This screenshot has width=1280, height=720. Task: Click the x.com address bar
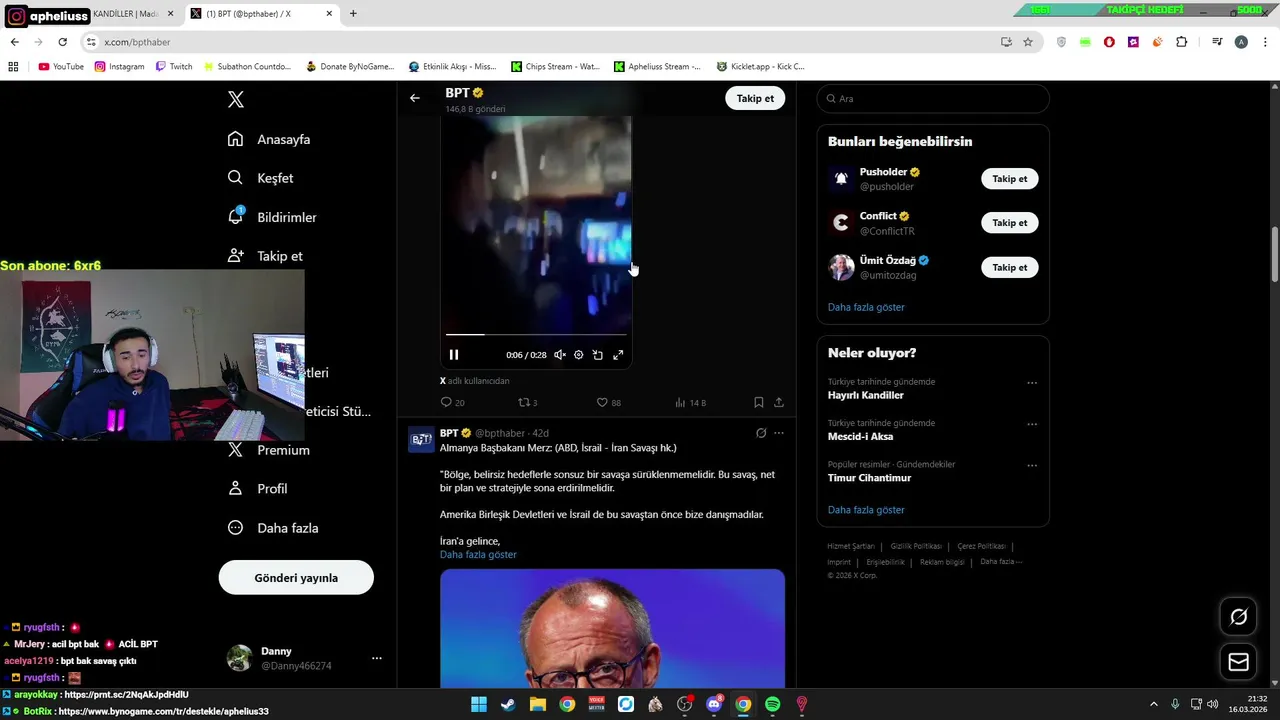(x=540, y=42)
